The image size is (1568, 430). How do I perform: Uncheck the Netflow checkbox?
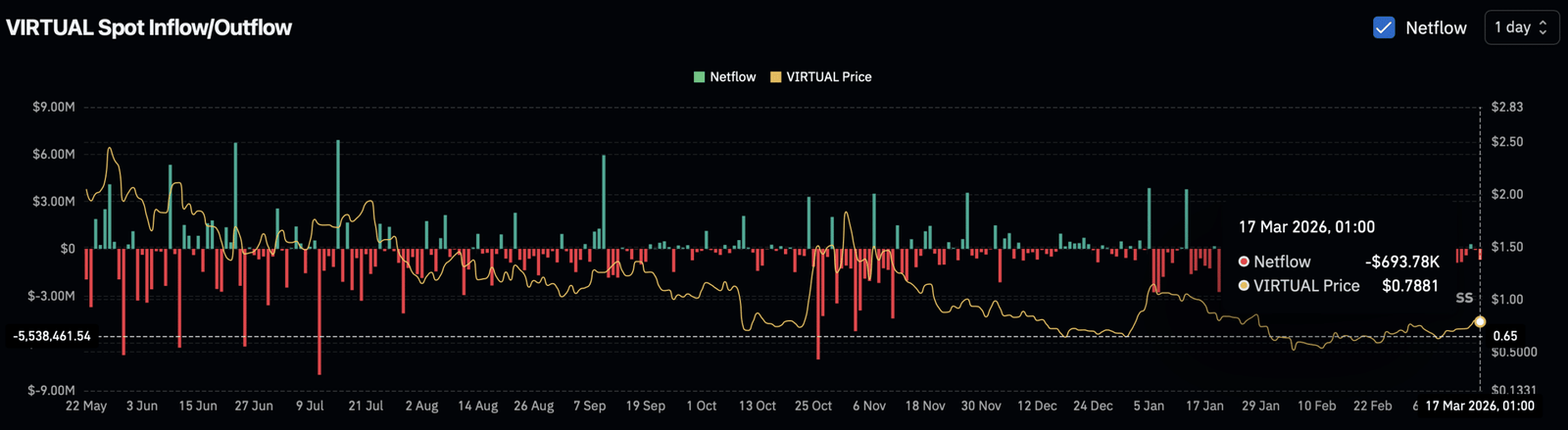[1384, 27]
